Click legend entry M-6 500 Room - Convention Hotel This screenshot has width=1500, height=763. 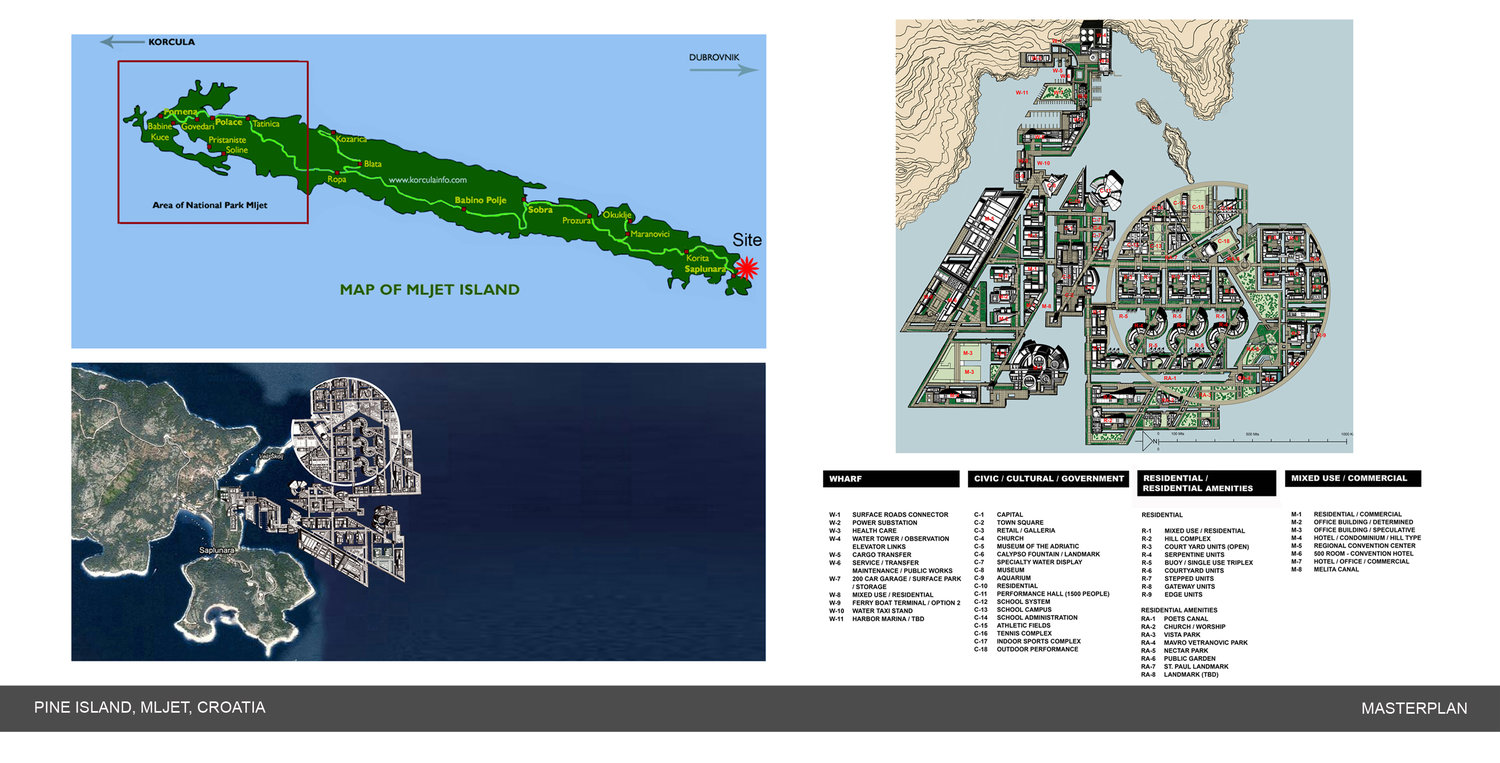point(1352,555)
